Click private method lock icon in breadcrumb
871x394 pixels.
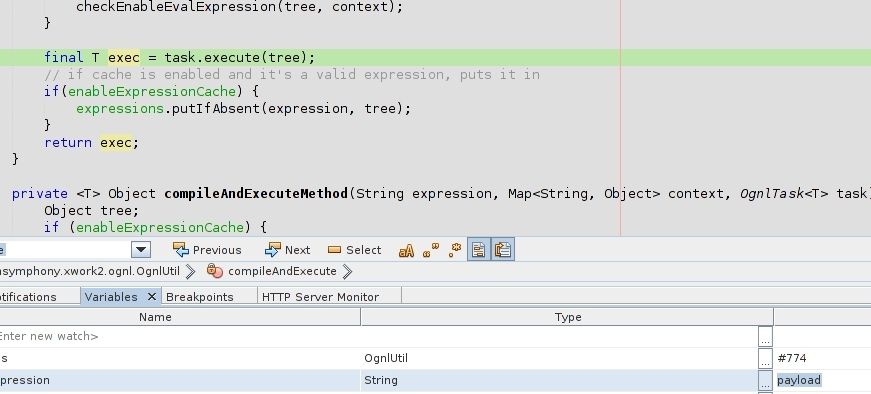pos(214,271)
